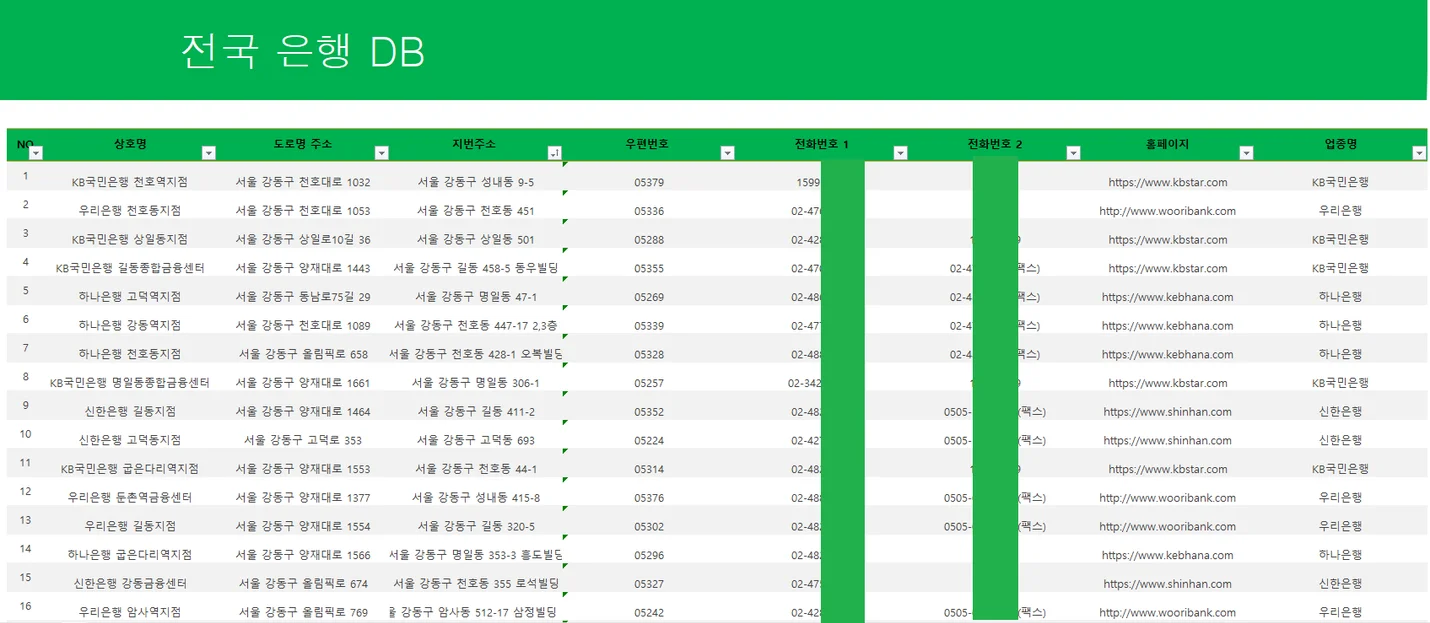Select the 우편번호 header cell

click(649, 144)
